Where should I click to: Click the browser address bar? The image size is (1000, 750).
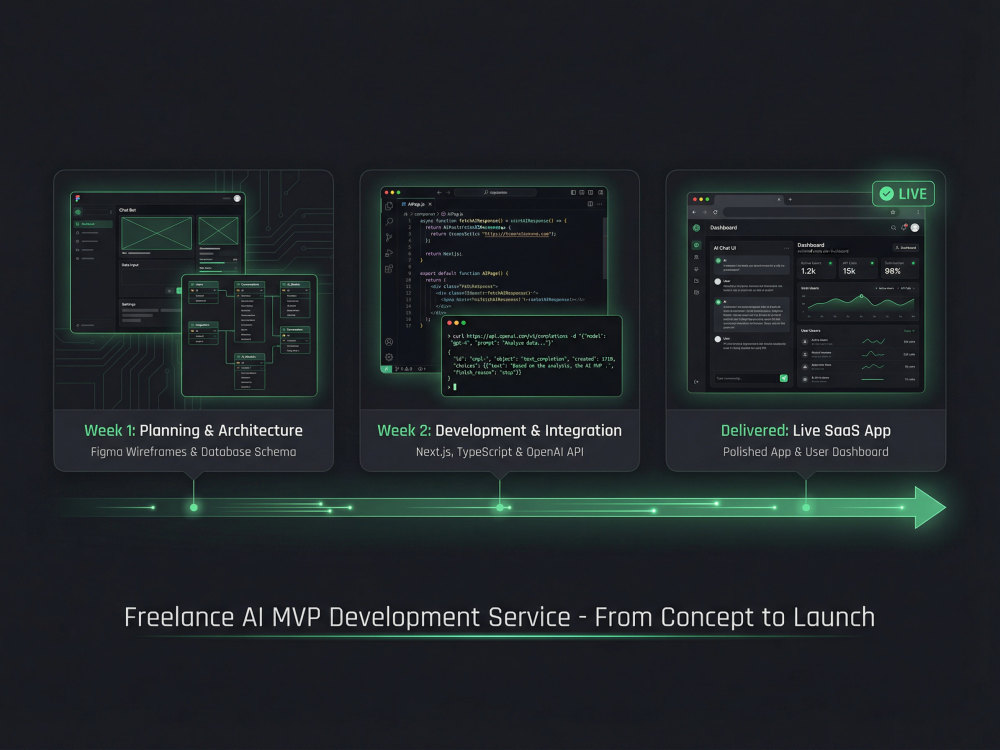coord(811,212)
